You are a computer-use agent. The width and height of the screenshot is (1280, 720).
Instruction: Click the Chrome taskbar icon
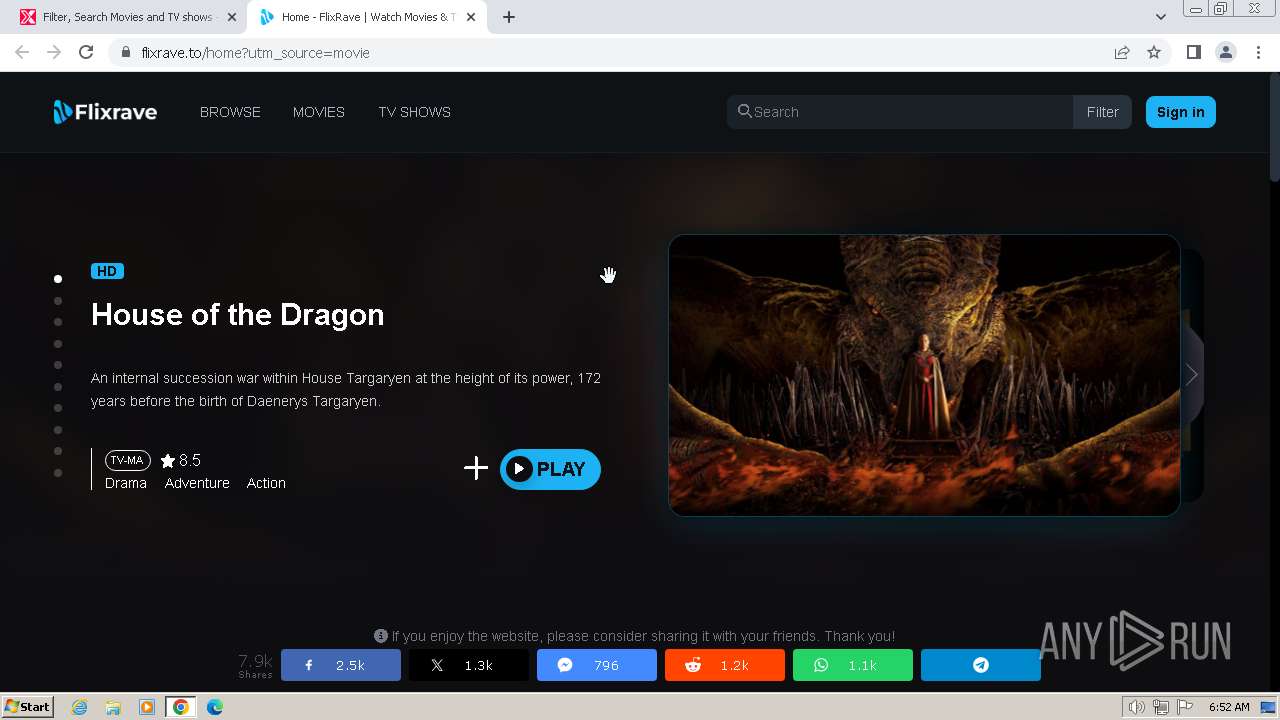pyautogui.click(x=181, y=707)
